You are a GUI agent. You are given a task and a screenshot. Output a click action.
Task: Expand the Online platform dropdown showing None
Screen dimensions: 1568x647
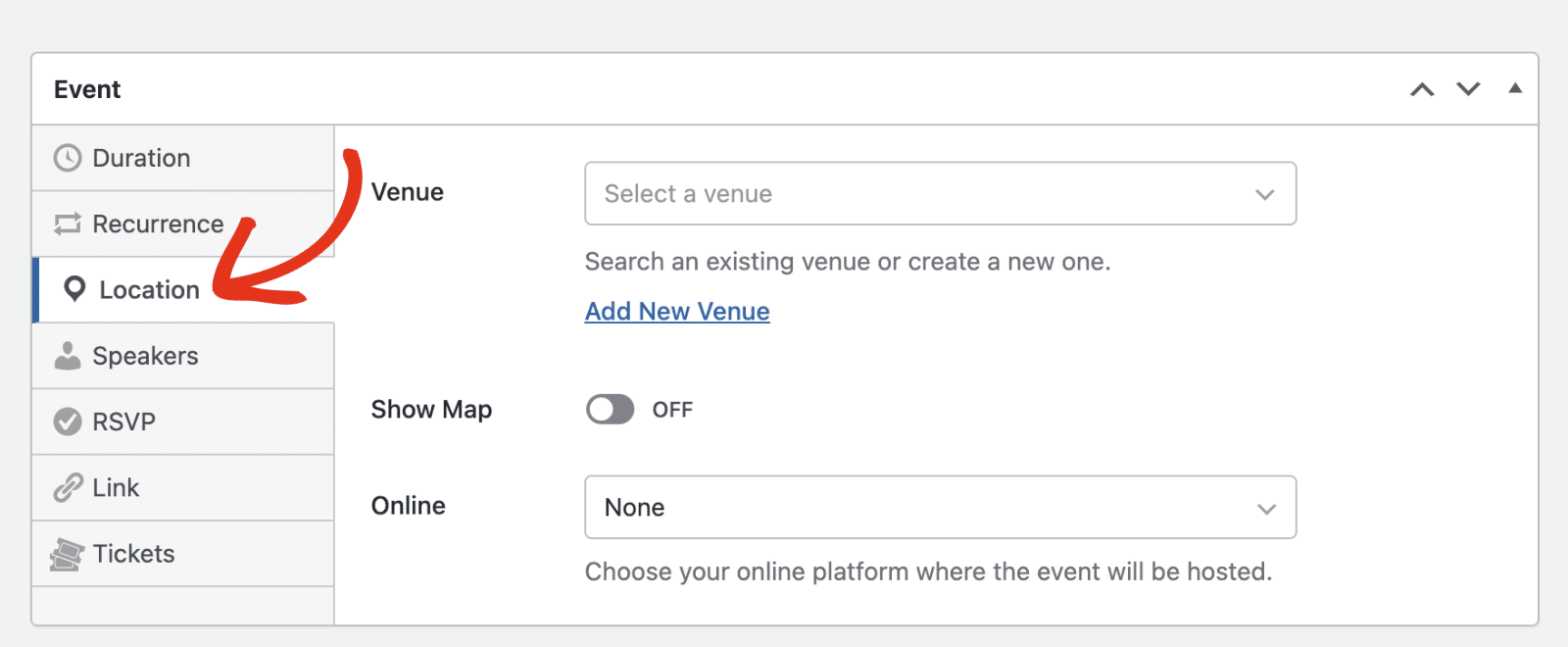[x=941, y=507]
